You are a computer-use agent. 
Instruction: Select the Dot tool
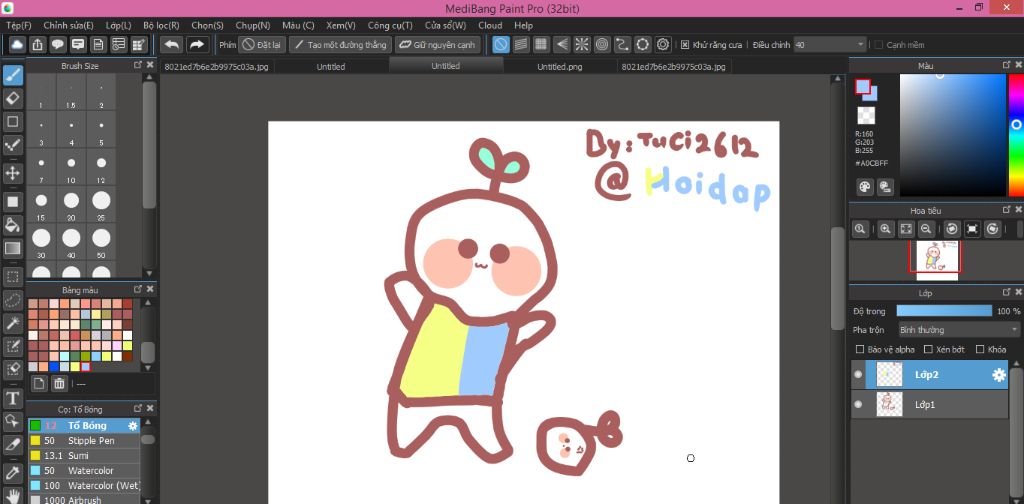coord(12,144)
